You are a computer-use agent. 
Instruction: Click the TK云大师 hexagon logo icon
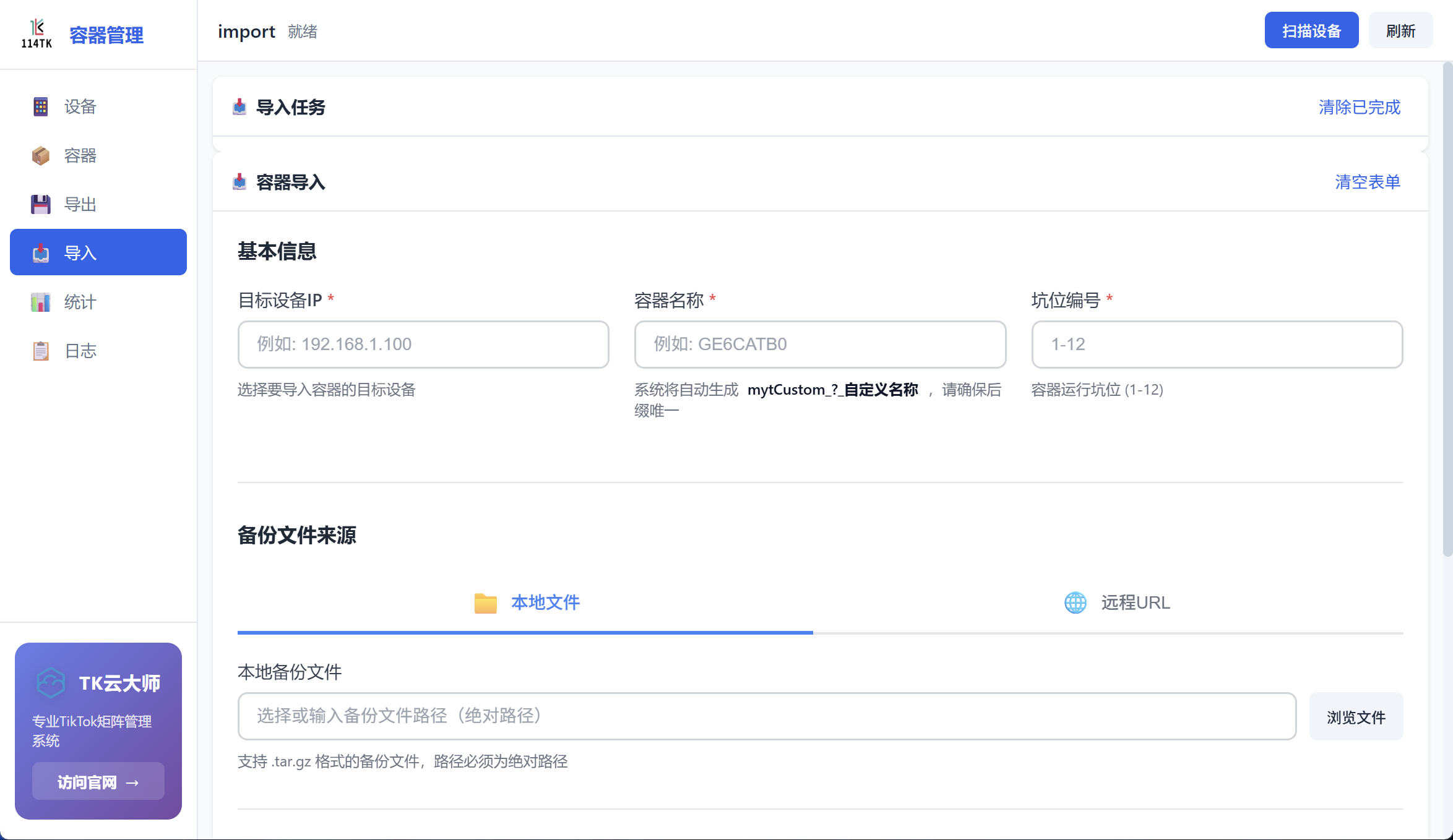click(x=51, y=683)
